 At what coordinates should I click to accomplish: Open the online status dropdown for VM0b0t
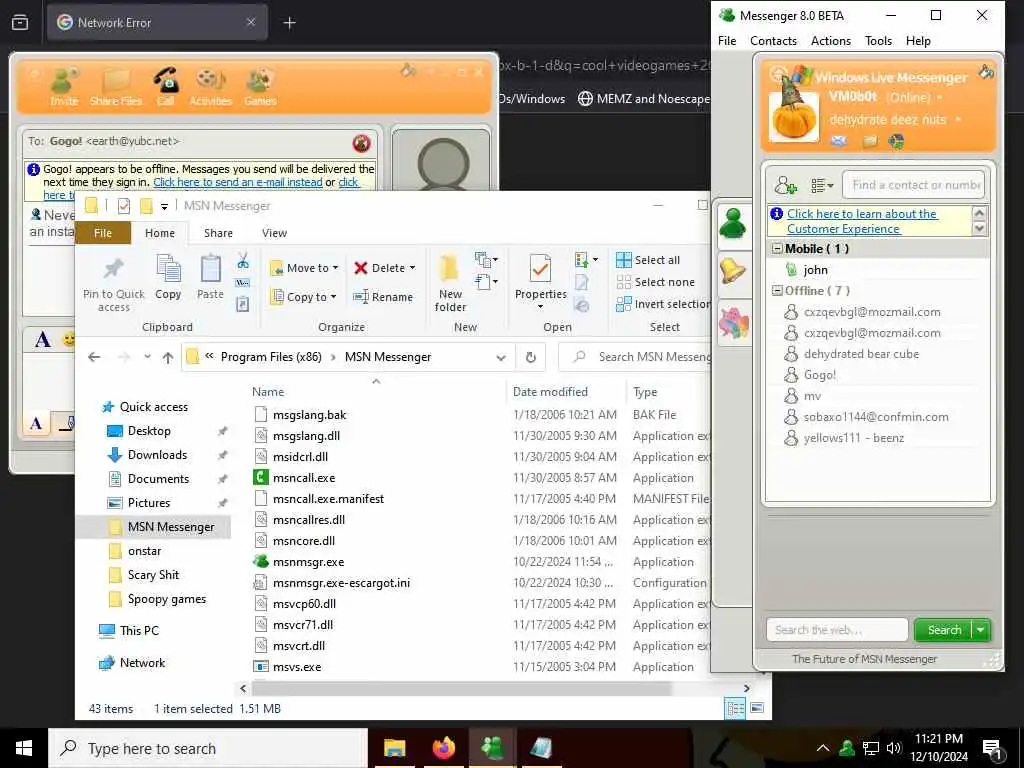click(940, 98)
